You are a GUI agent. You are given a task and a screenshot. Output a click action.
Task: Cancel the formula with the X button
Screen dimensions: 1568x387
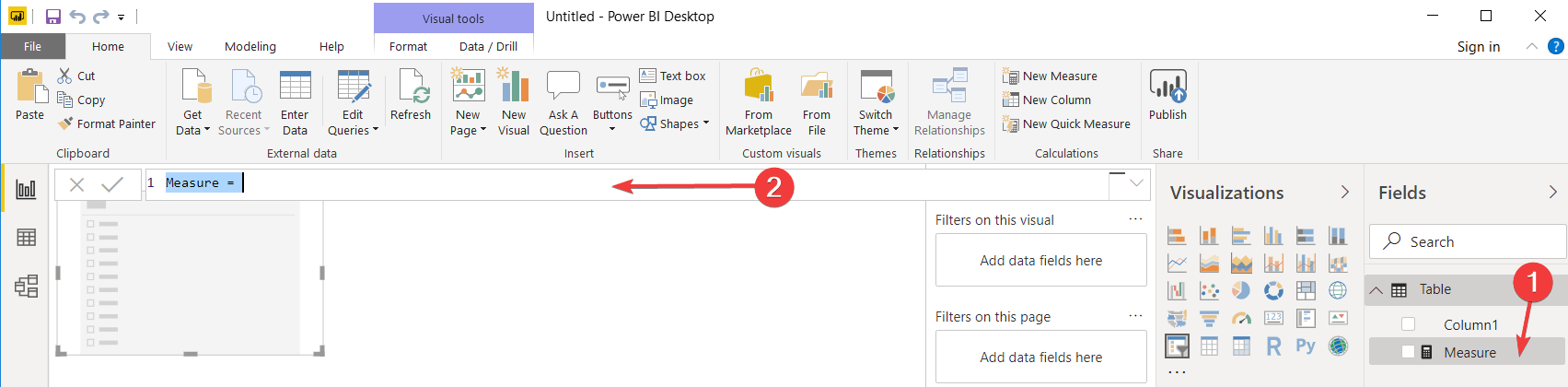click(x=76, y=184)
